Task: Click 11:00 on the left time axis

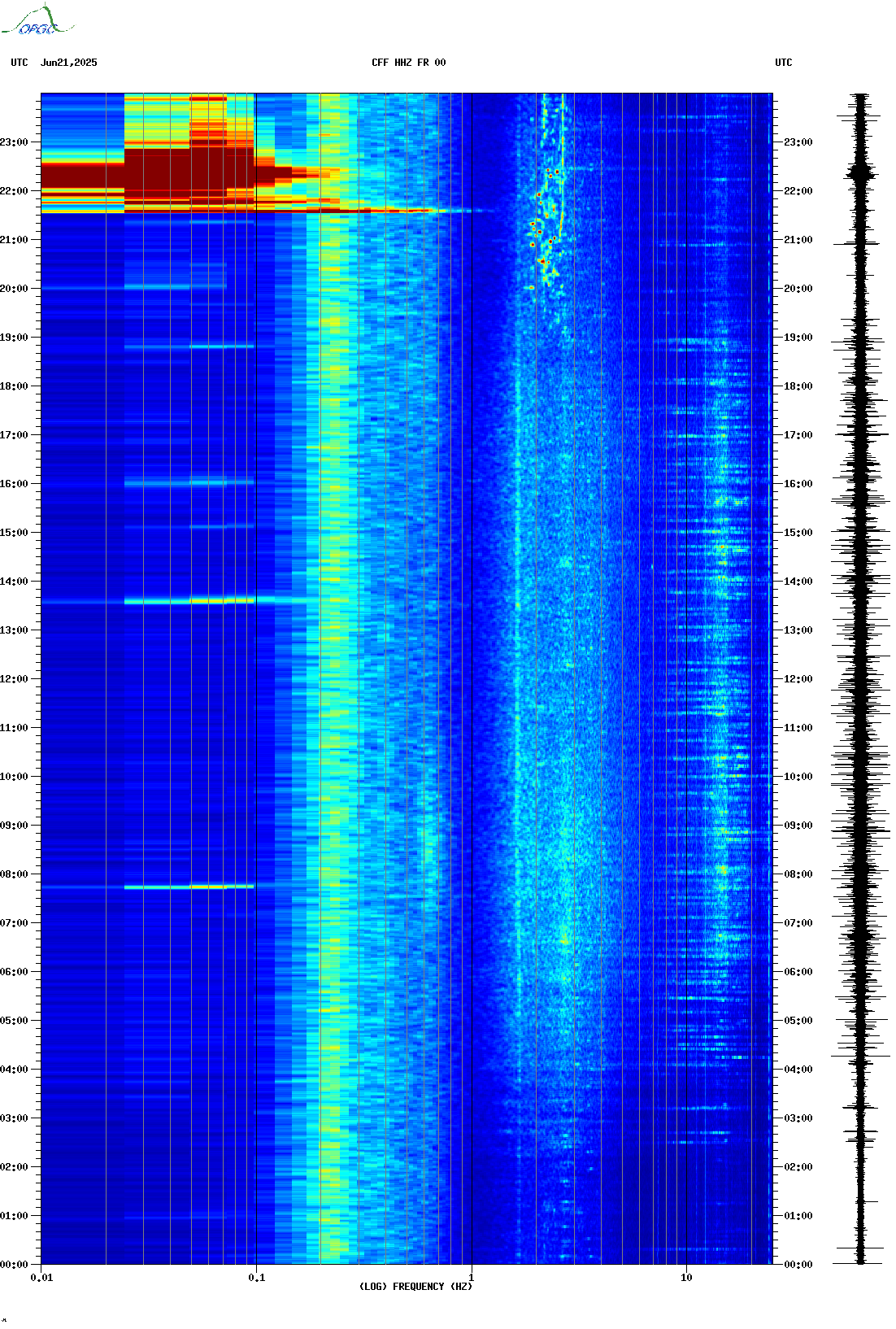Action: tap(14, 728)
